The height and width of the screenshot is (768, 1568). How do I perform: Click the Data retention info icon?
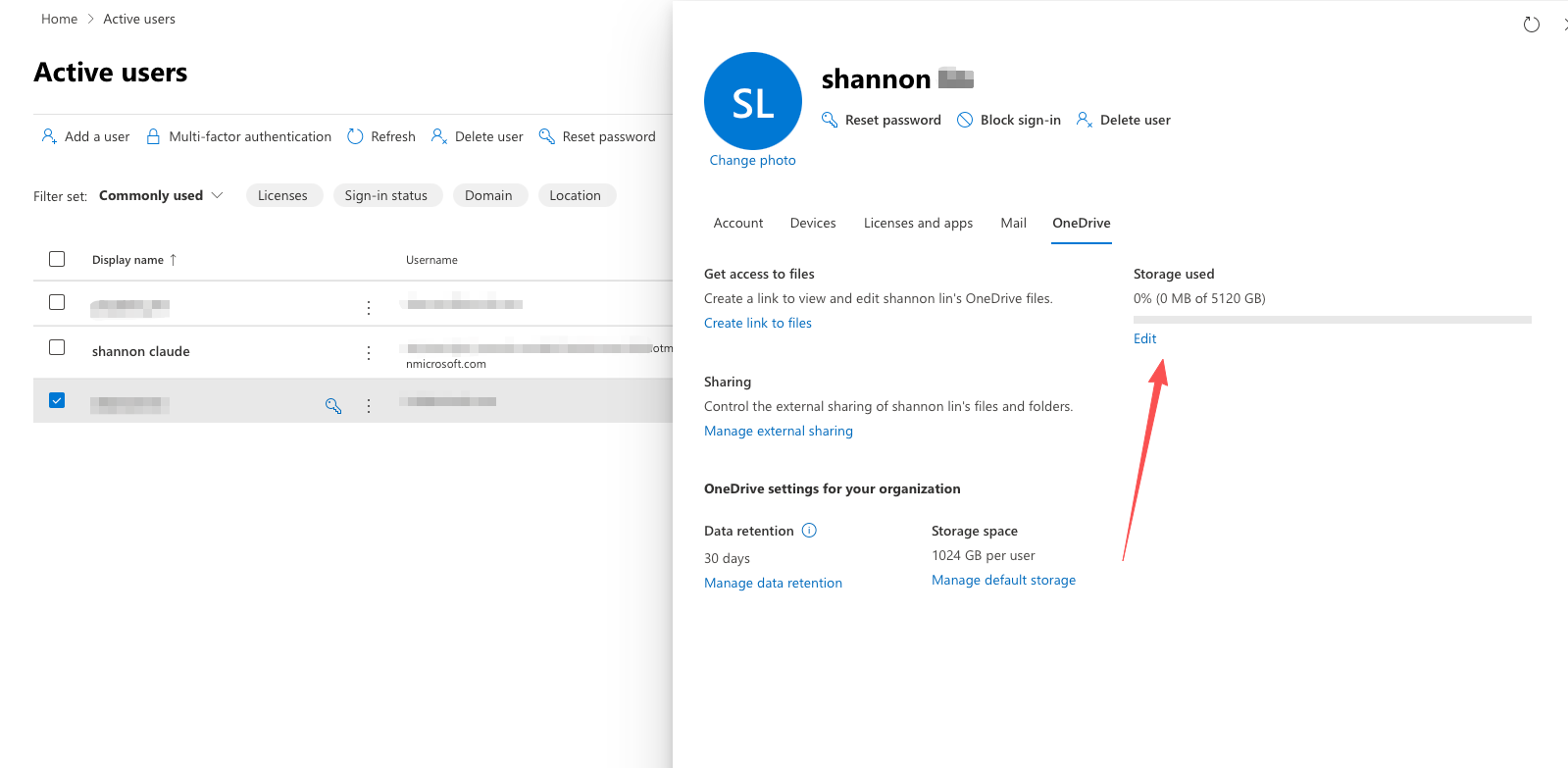[x=809, y=531]
